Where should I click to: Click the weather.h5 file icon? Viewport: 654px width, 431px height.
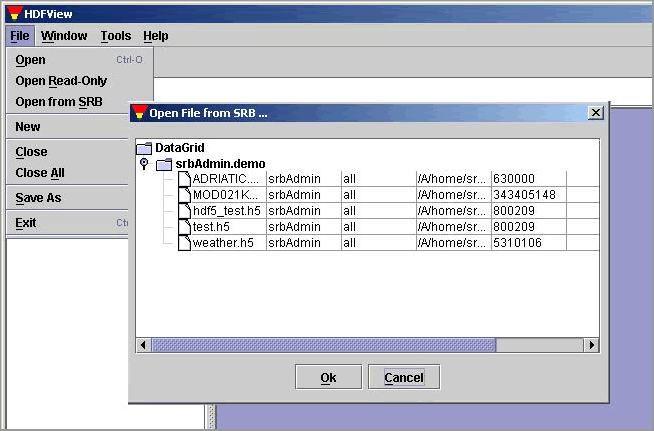point(184,242)
